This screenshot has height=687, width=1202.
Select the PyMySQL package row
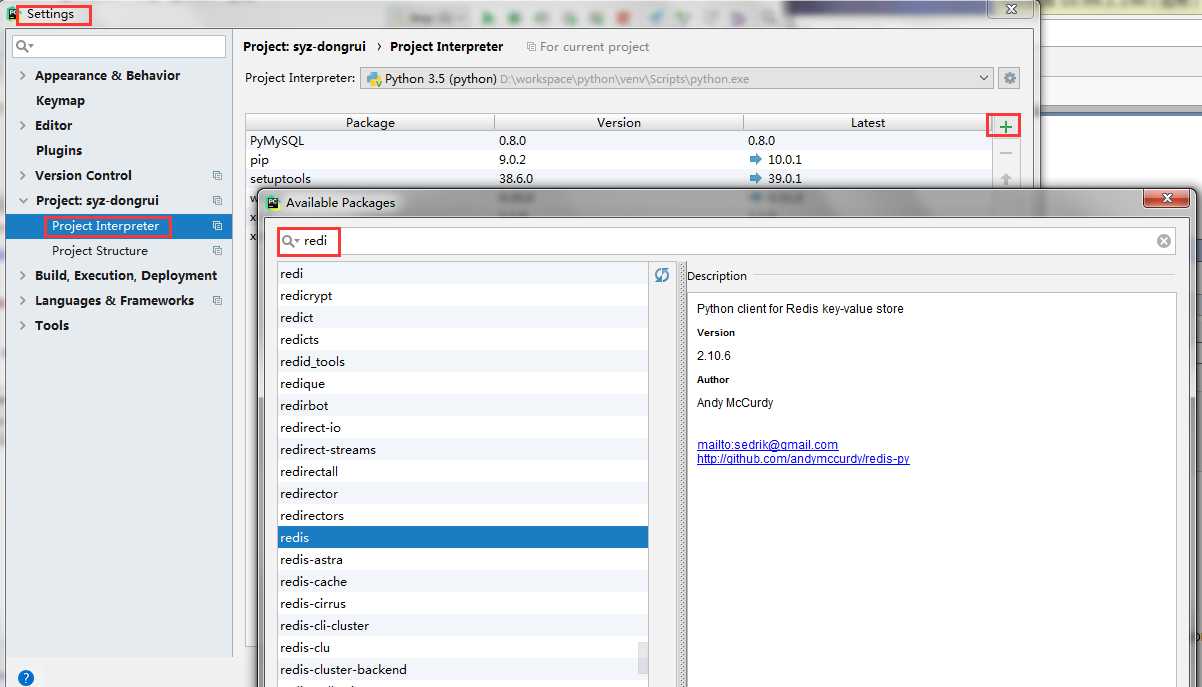click(x=618, y=141)
